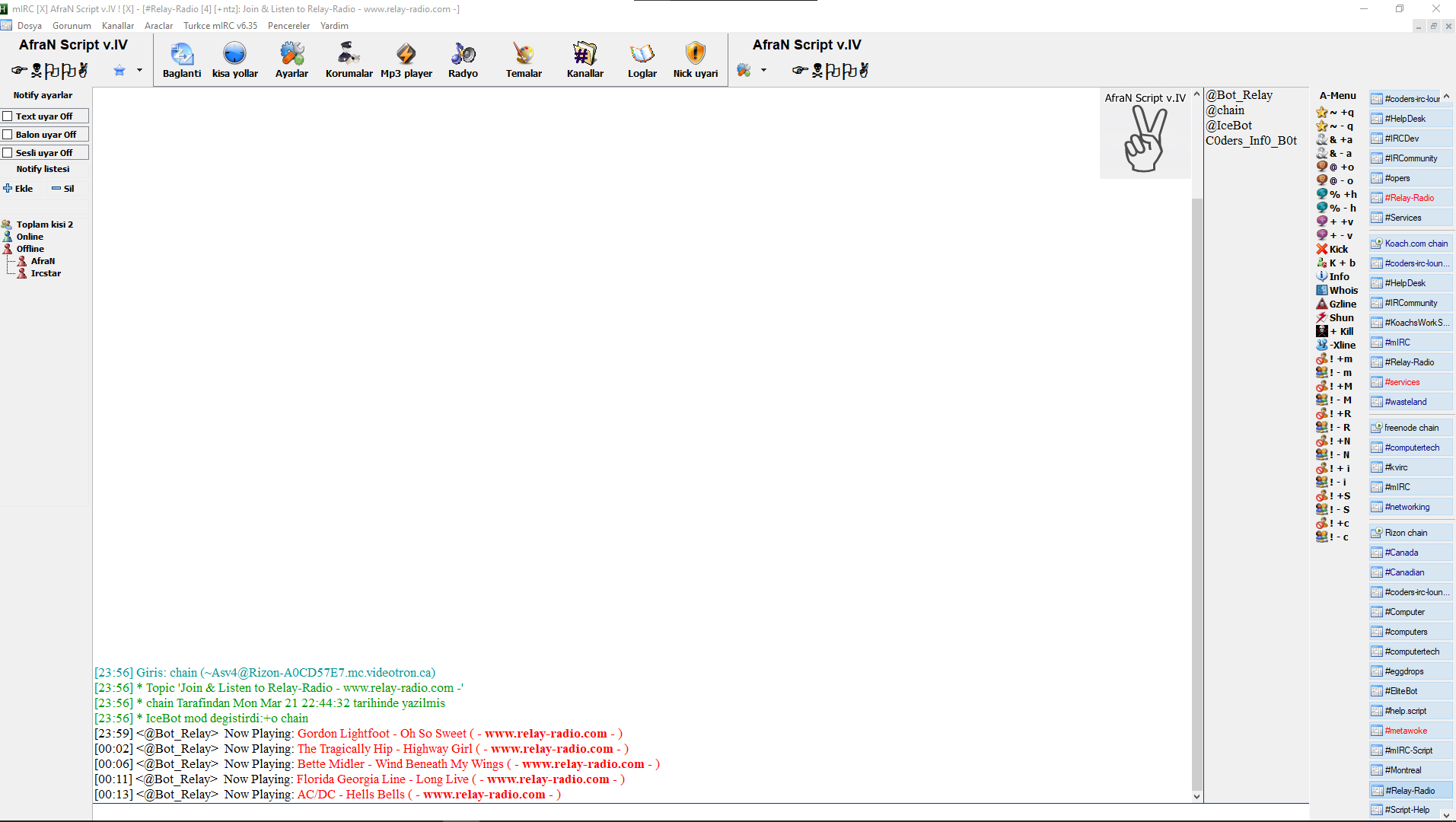Open dropdown arrow right of Nick uyari

(x=763, y=71)
